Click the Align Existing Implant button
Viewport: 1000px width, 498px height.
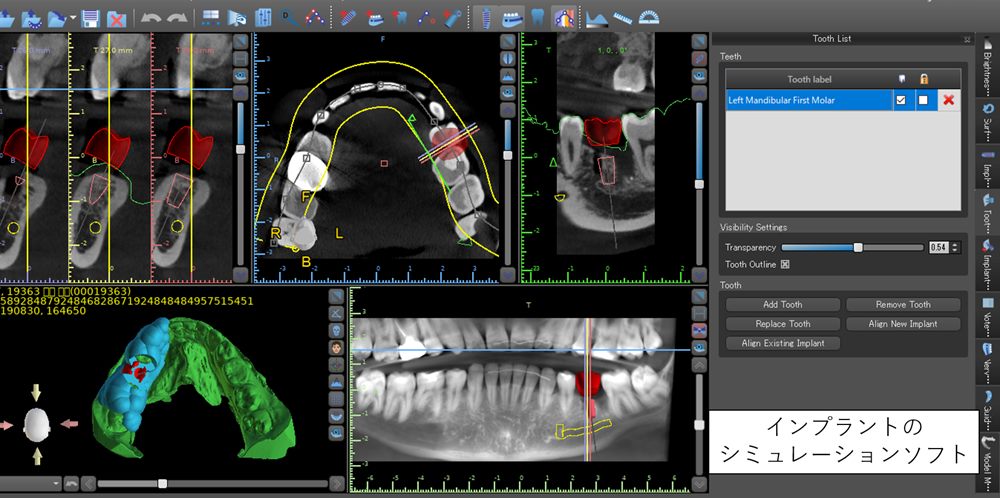coord(783,343)
